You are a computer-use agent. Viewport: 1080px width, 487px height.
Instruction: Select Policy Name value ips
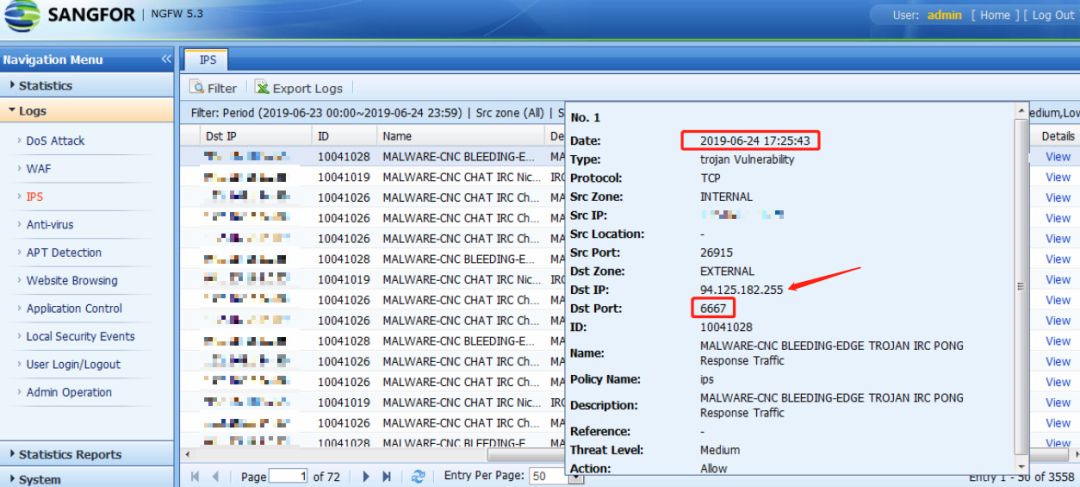pos(707,379)
